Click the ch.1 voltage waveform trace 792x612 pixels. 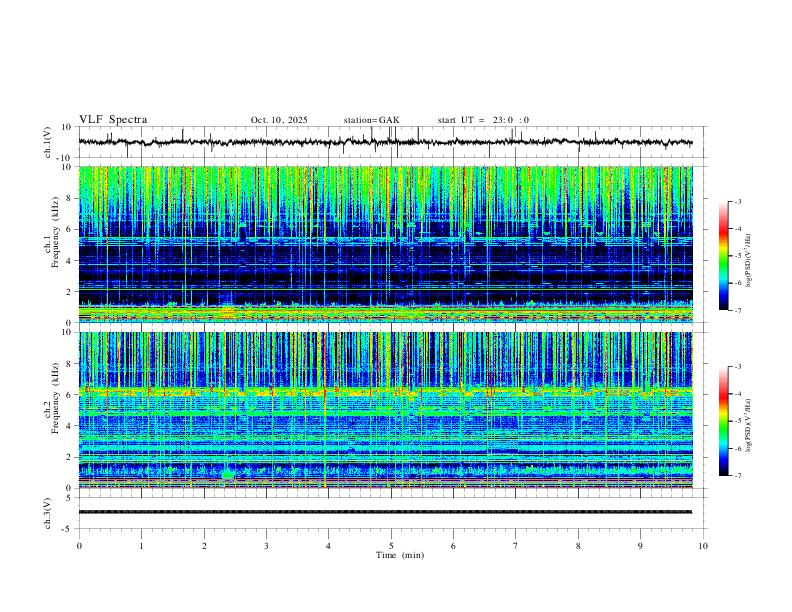pyautogui.click(x=385, y=142)
